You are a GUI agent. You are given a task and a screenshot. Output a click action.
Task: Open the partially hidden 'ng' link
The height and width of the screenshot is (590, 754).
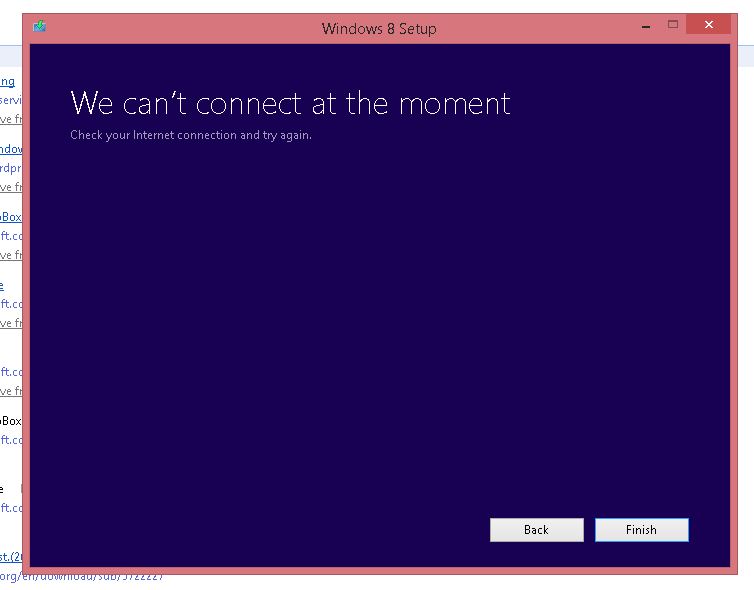7,81
